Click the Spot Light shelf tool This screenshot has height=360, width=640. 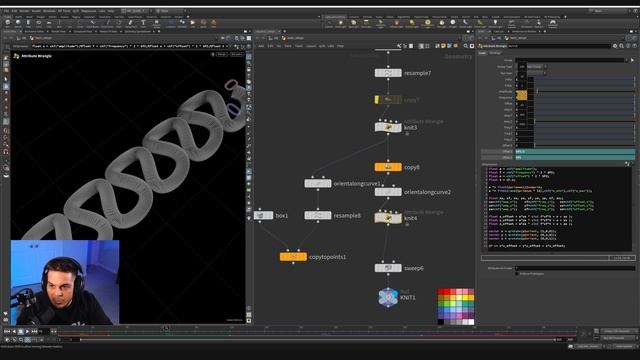click(x=353, y=24)
